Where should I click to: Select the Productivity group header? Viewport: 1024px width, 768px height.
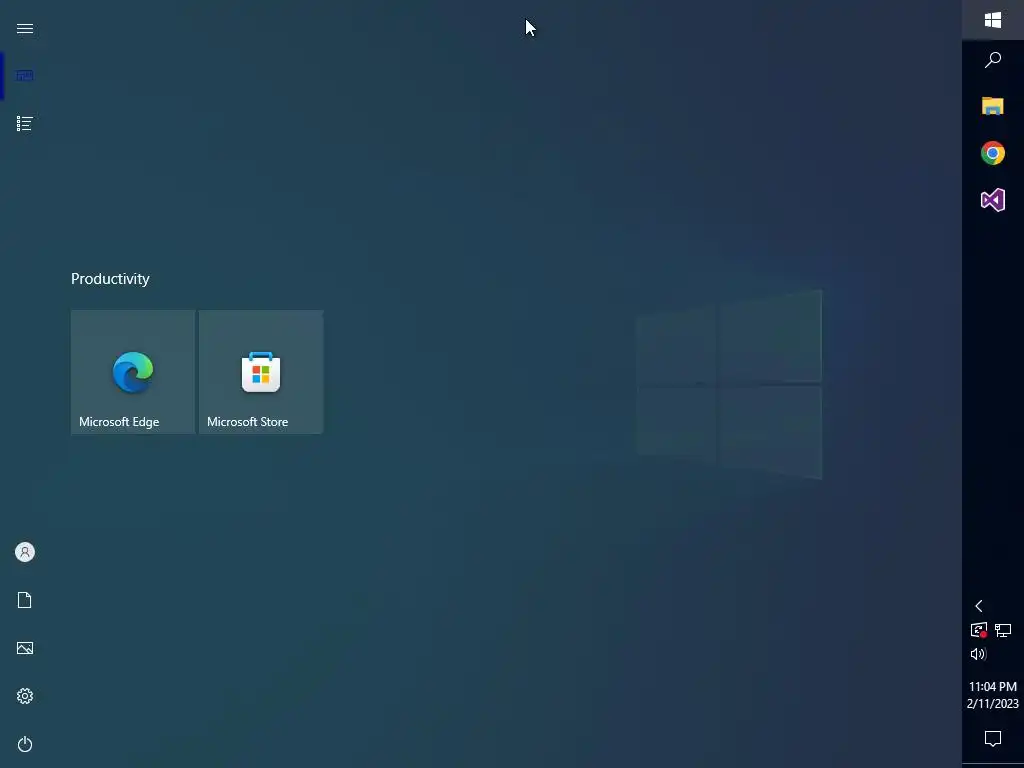pyautogui.click(x=110, y=278)
